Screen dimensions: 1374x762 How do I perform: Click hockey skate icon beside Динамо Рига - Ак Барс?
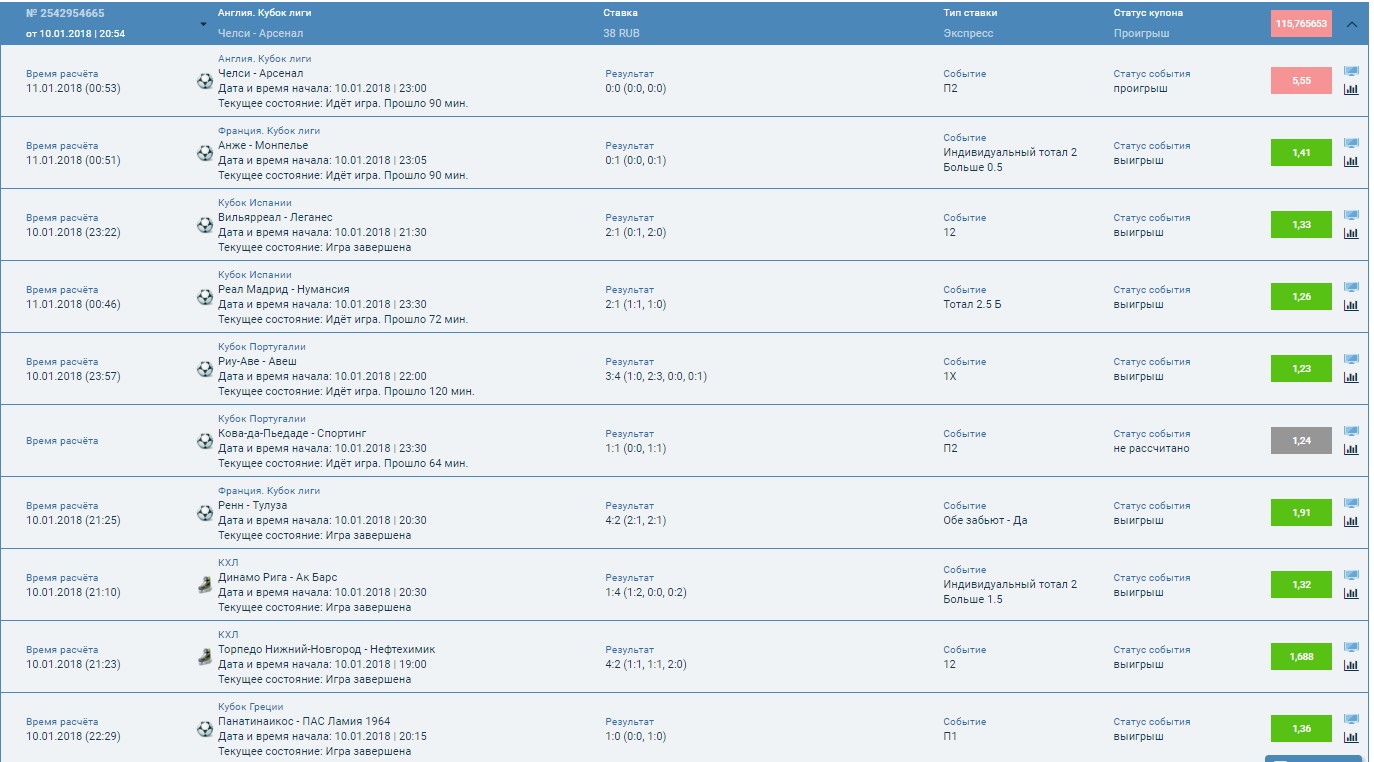pyautogui.click(x=205, y=585)
